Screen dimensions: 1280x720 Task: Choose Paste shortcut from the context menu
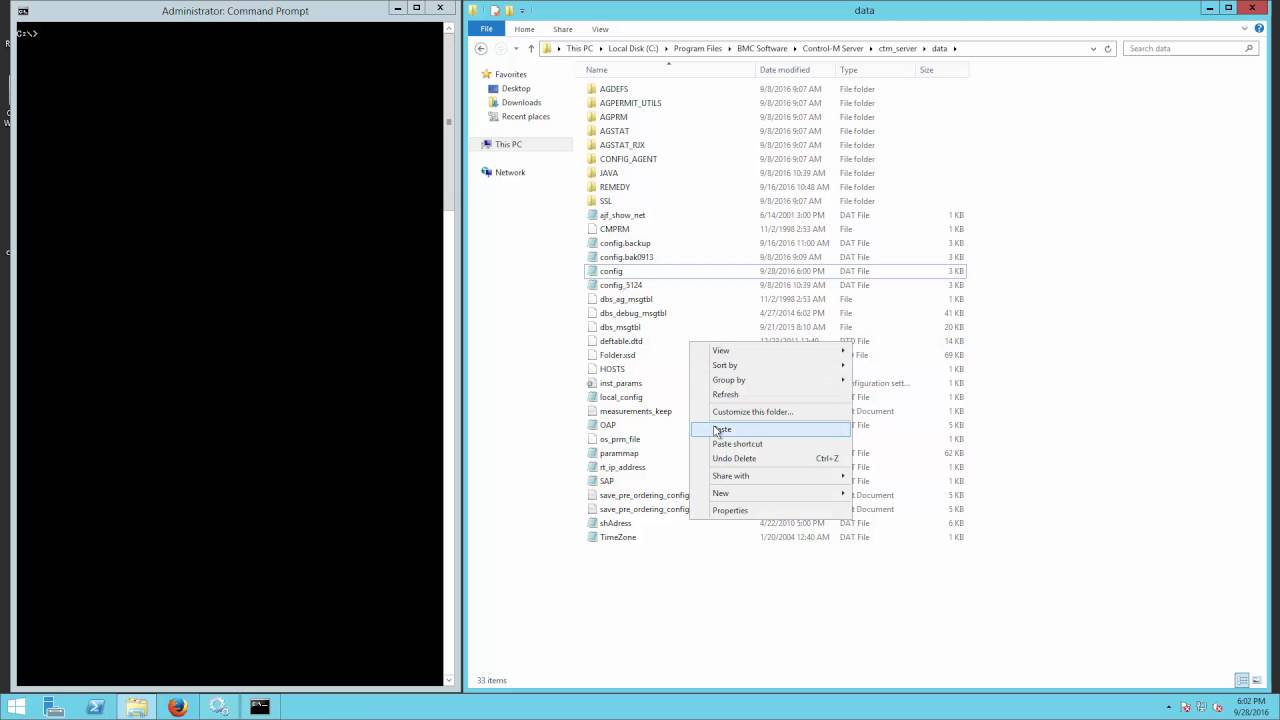tap(770, 444)
